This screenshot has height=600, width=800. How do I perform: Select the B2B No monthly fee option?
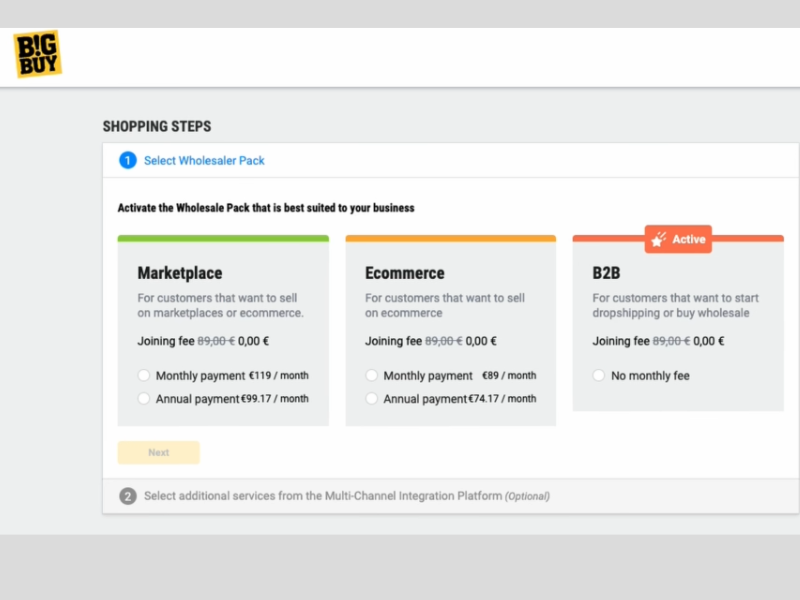tap(598, 376)
